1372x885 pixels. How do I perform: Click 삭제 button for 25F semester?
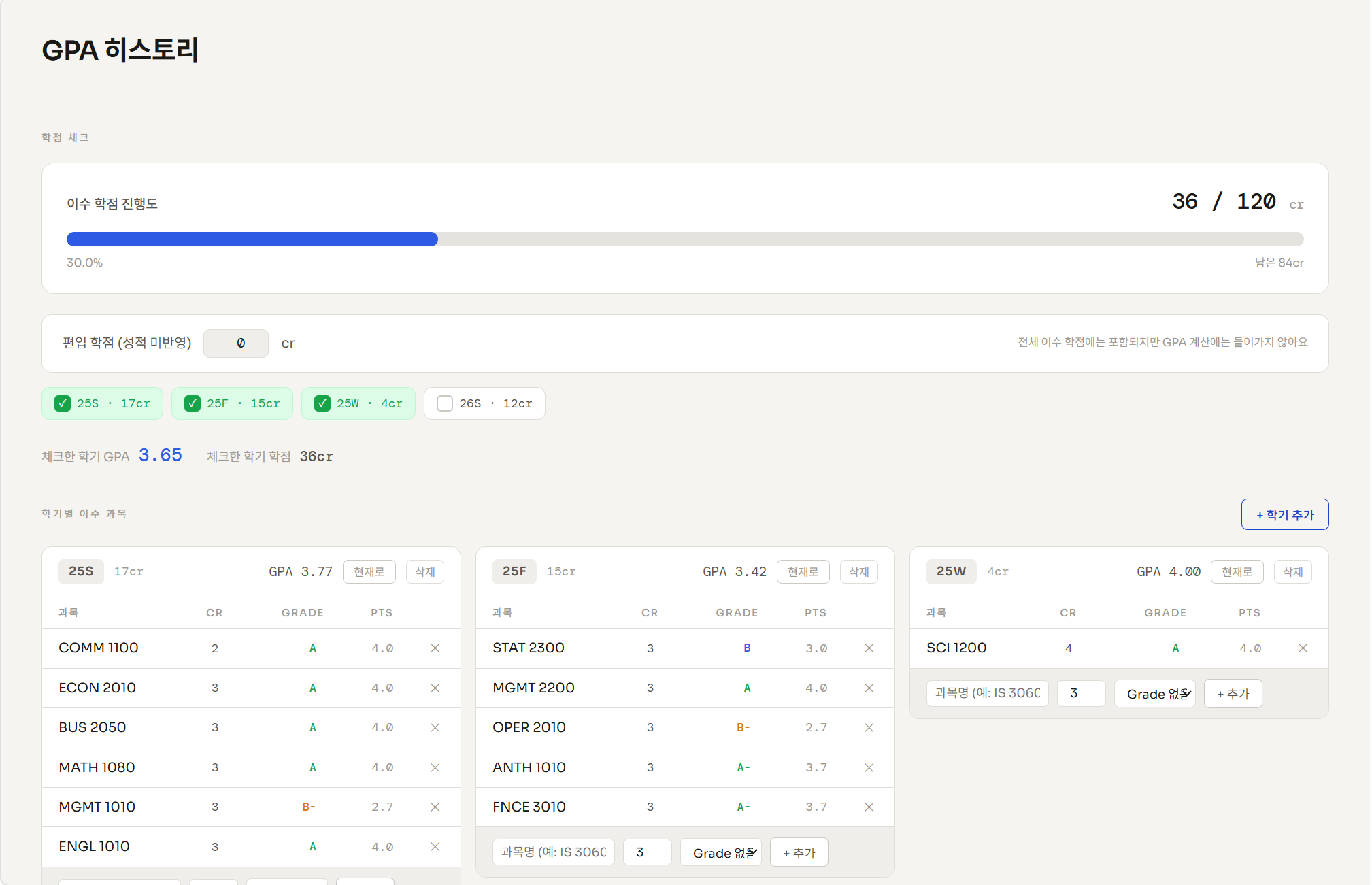[x=859, y=572]
